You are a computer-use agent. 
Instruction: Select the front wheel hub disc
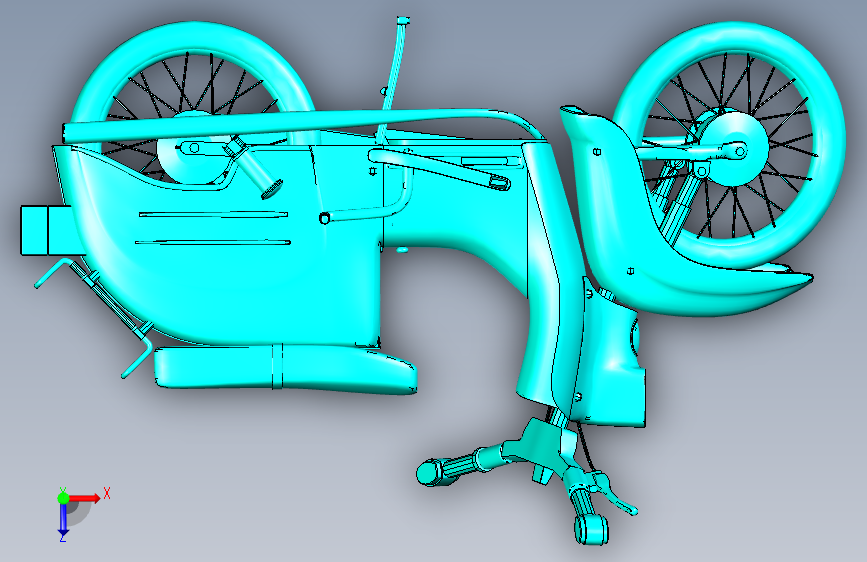733,148
